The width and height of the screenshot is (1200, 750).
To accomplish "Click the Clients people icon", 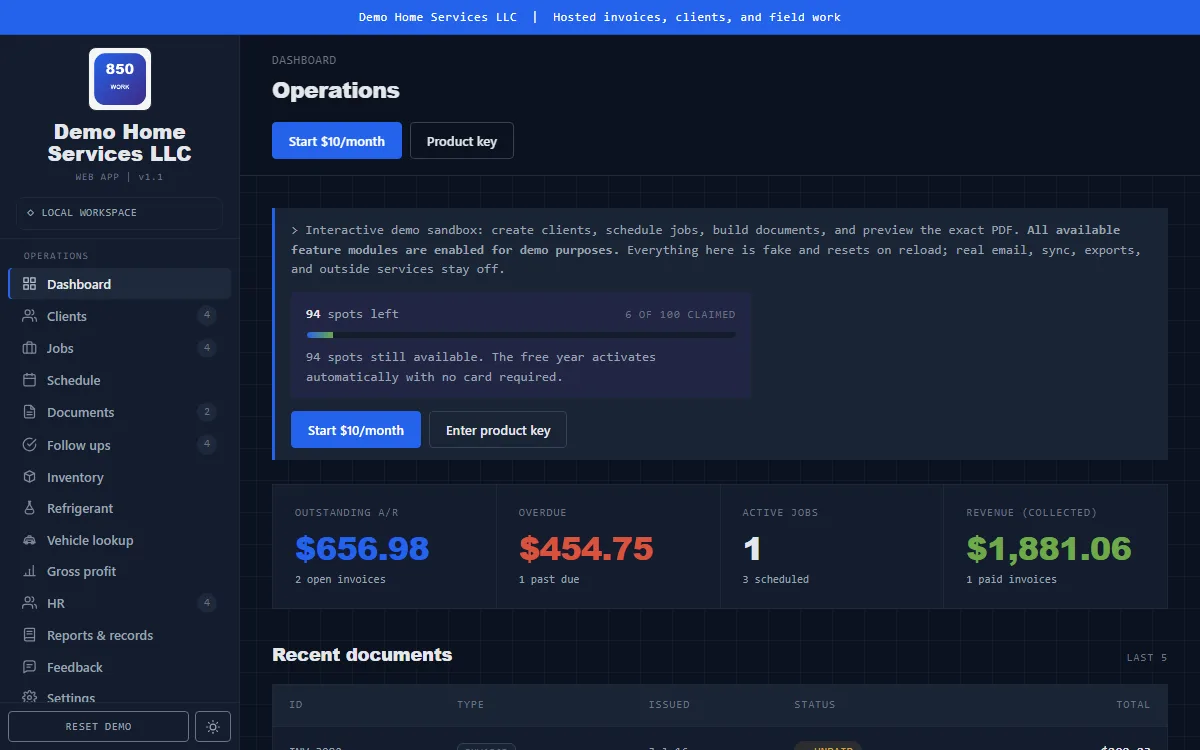I will tap(29, 316).
